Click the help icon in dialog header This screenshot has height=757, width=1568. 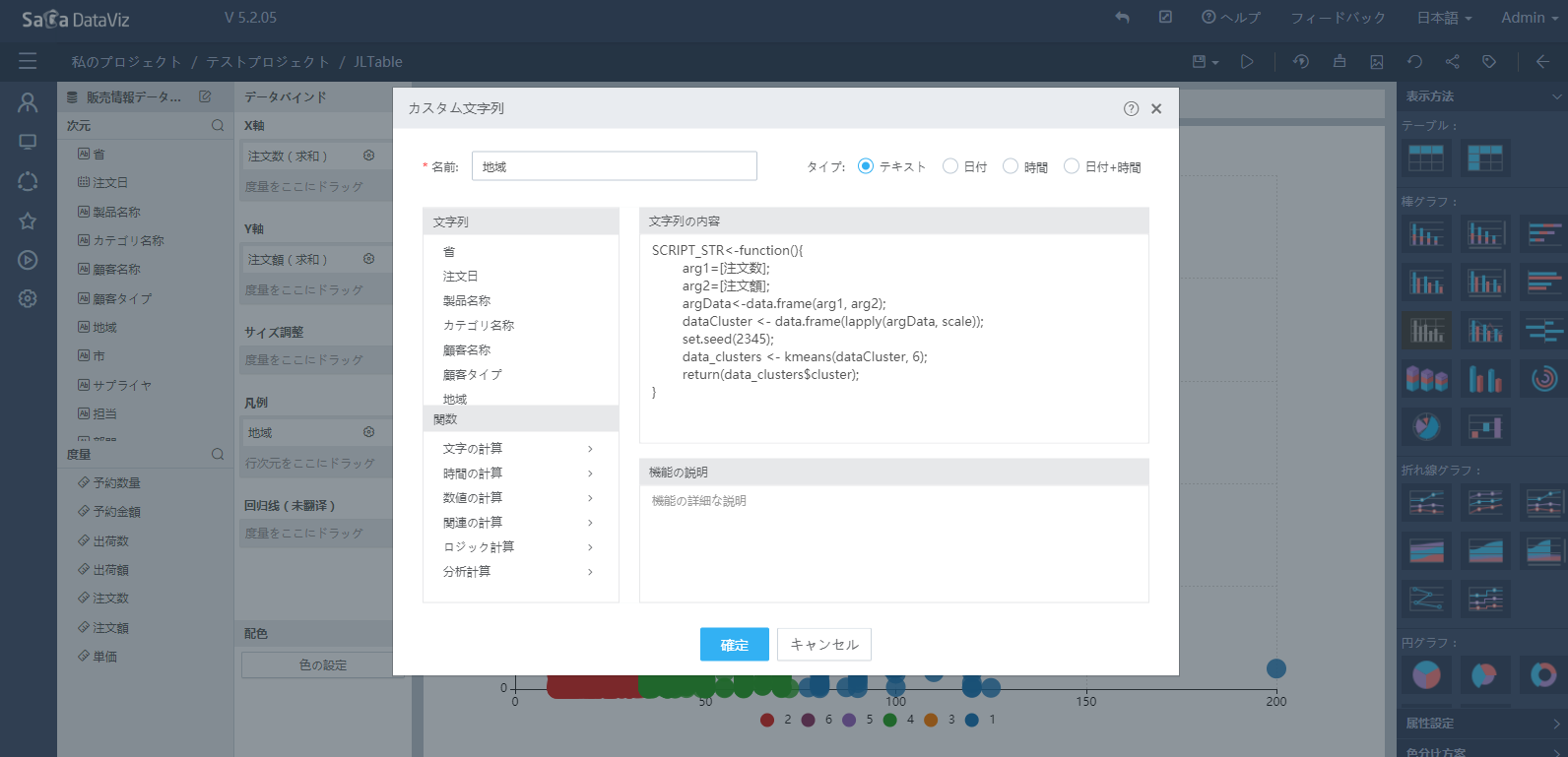(x=1131, y=108)
